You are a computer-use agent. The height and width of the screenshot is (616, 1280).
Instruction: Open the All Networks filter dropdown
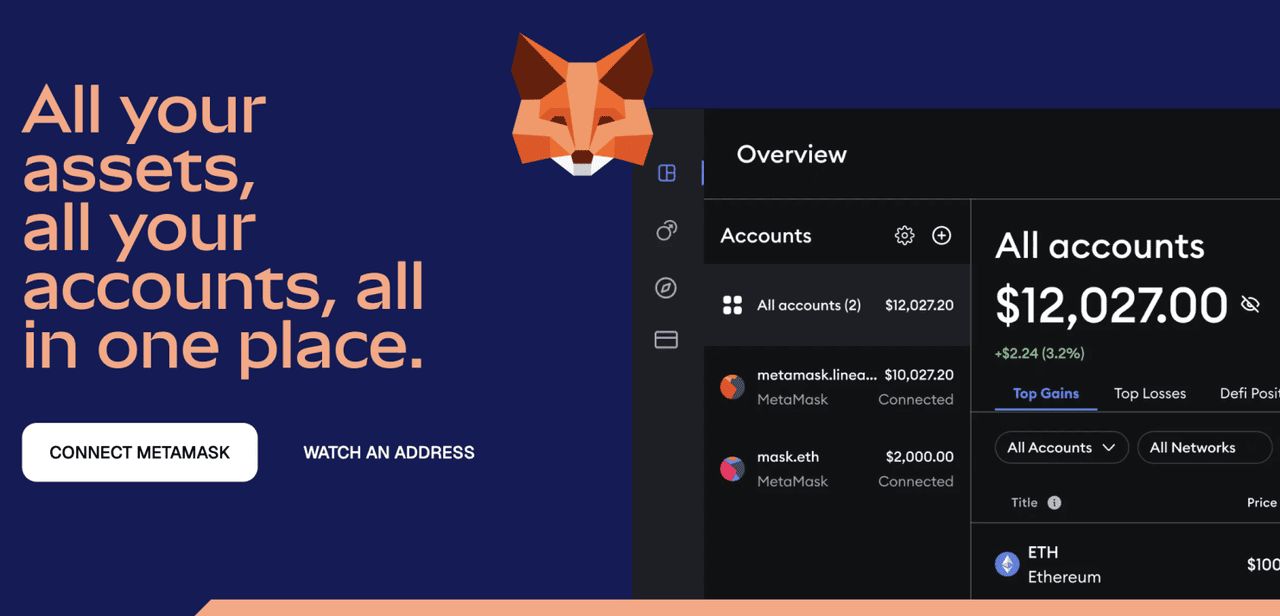pyautogui.click(x=1204, y=447)
